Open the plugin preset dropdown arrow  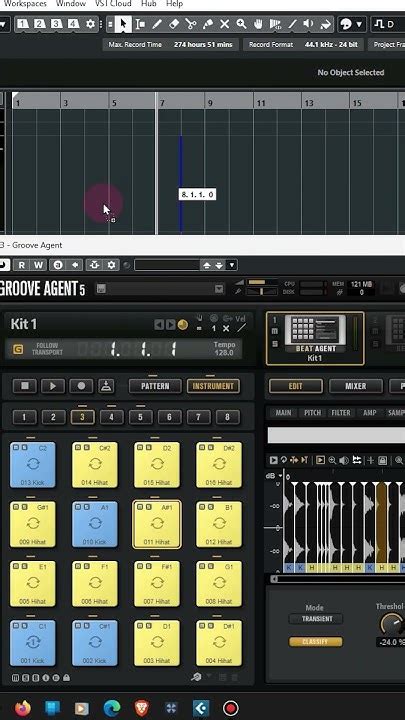pyautogui.click(x=232, y=265)
